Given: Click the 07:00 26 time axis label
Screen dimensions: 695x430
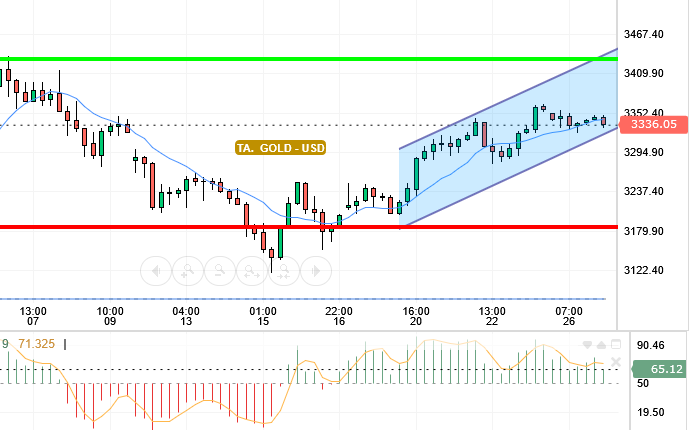Looking at the screenshot, I should [569, 316].
